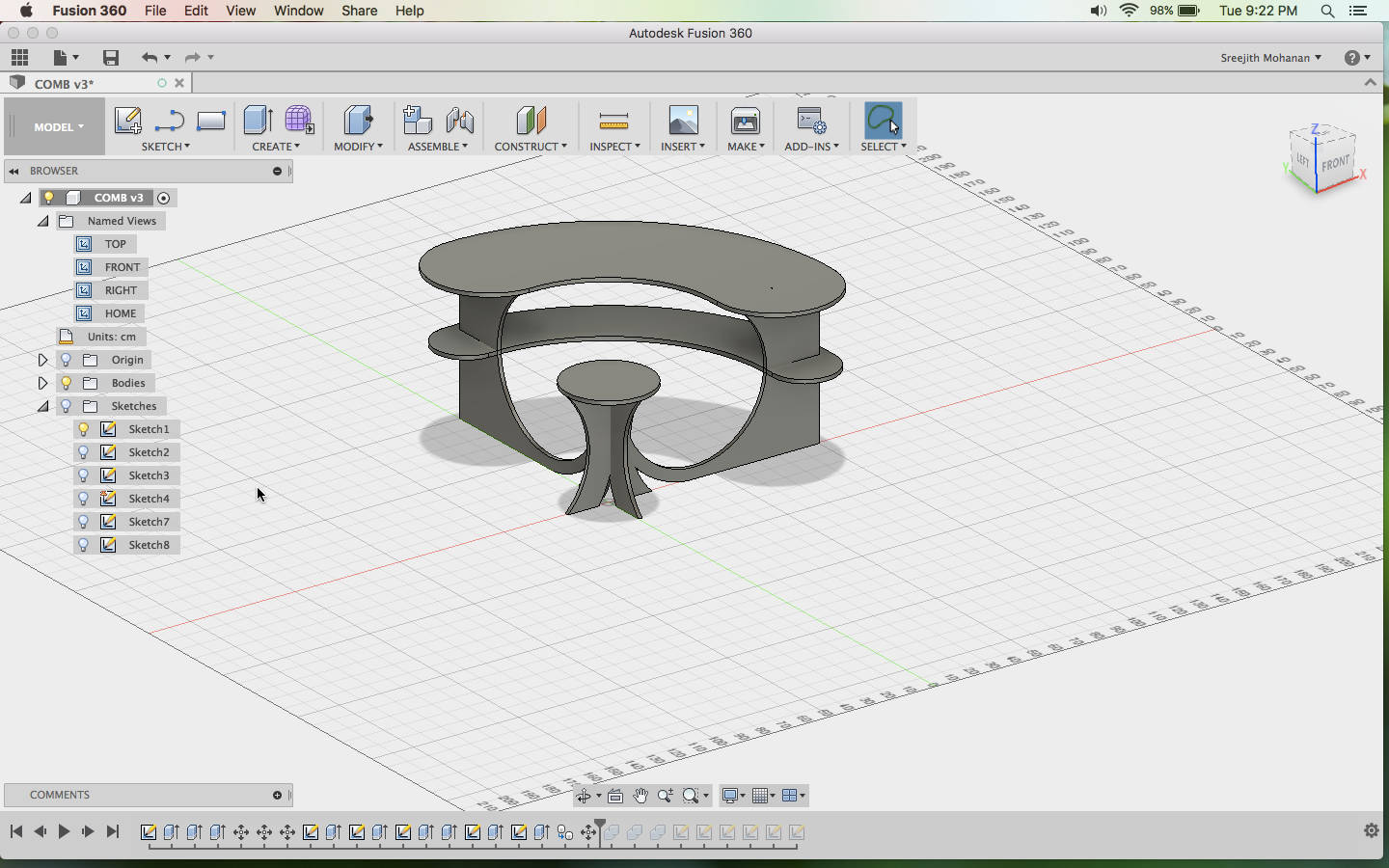Jump to timeline end
The height and width of the screenshot is (868, 1389).
click(113, 831)
